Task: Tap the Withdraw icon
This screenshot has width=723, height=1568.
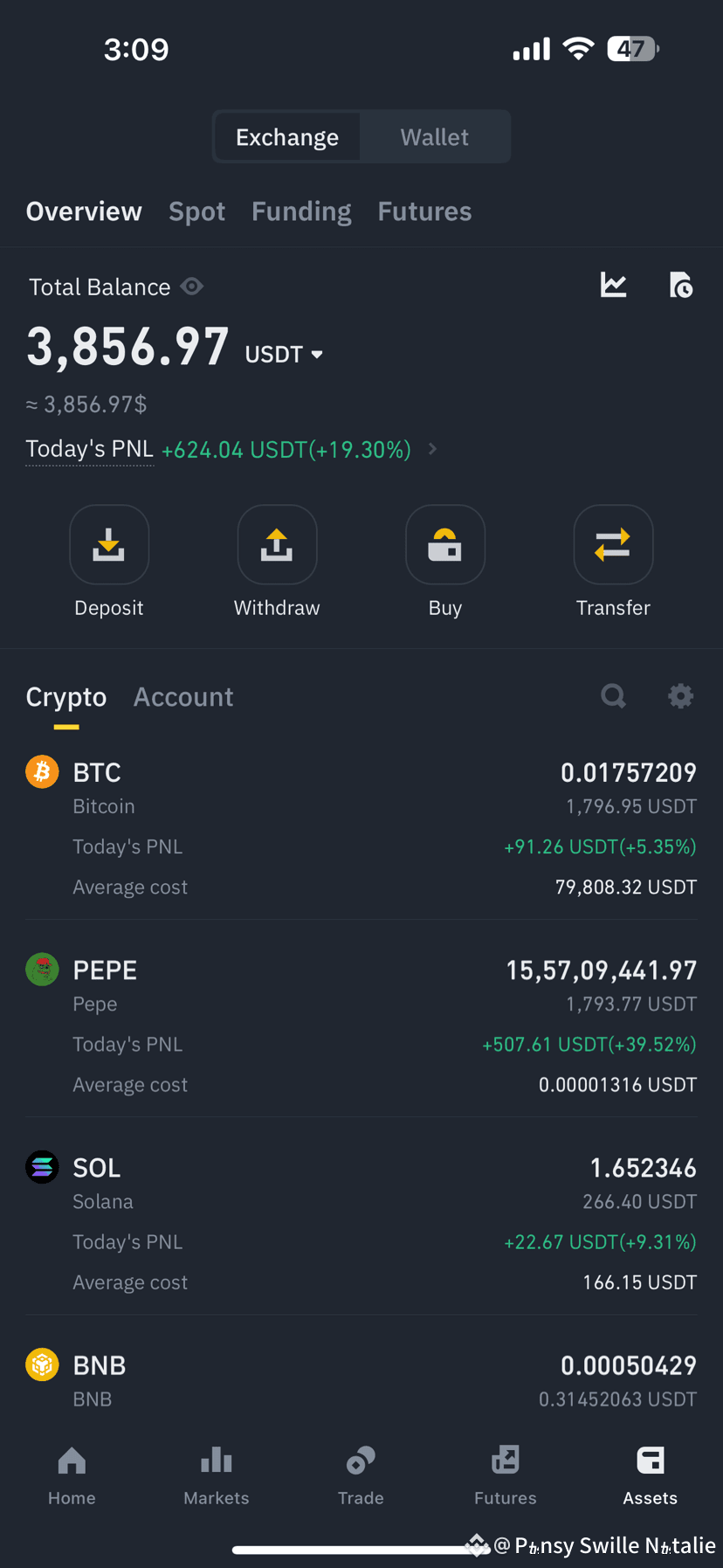Action: click(277, 544)
